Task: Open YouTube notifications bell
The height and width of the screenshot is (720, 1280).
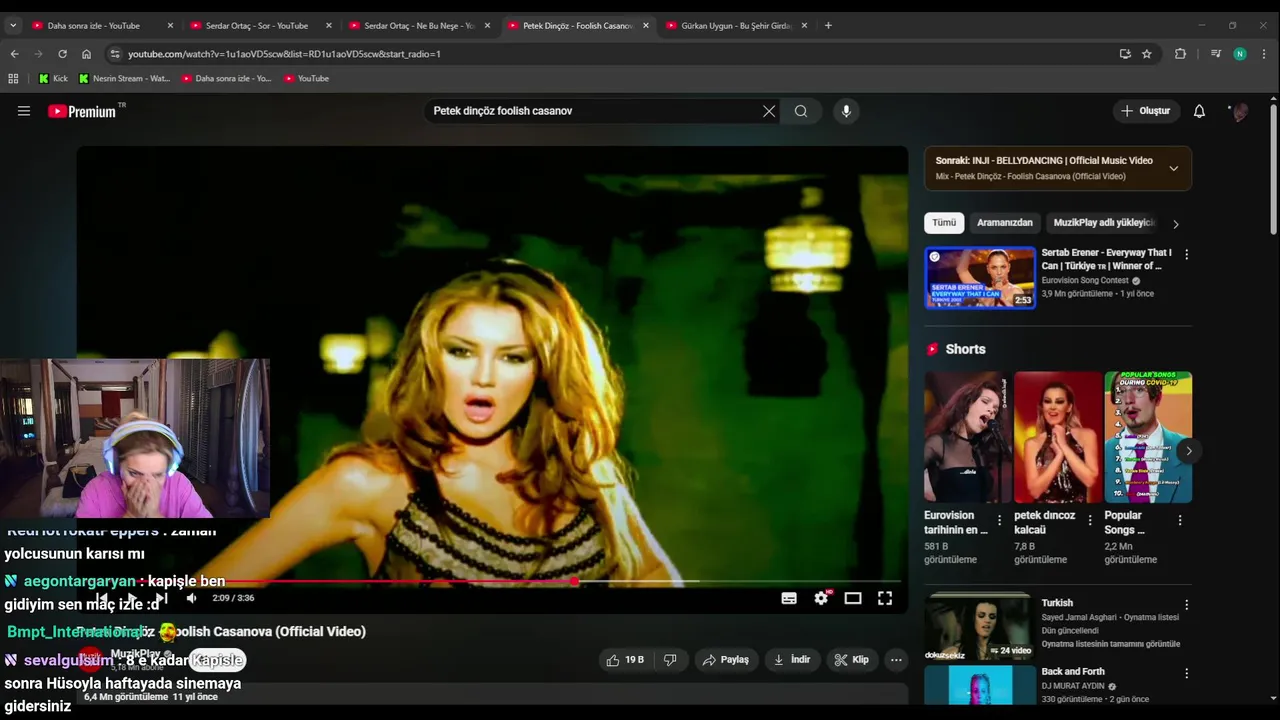Action: click(1199, 111)
